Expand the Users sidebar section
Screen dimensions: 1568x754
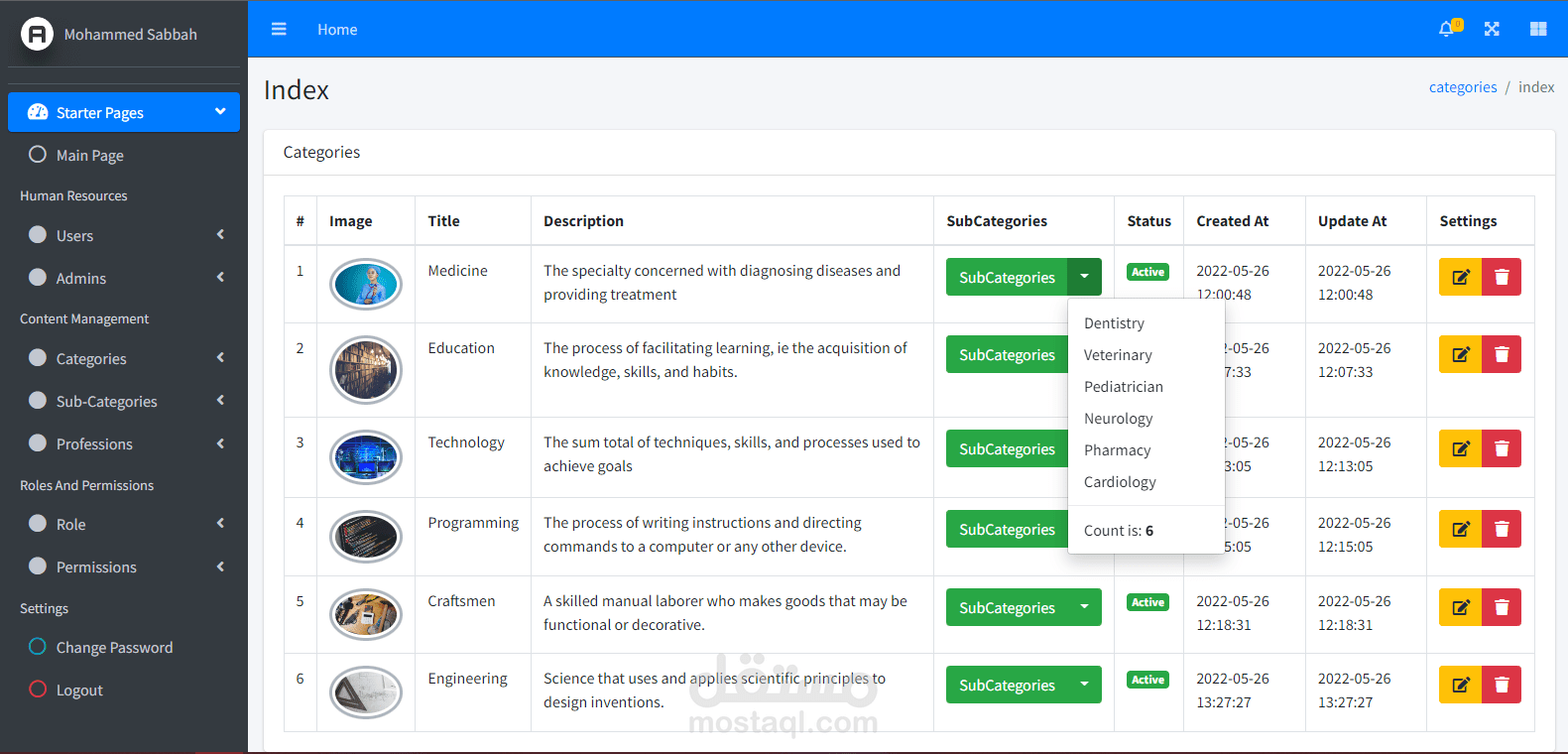click(x=124, y=236)
